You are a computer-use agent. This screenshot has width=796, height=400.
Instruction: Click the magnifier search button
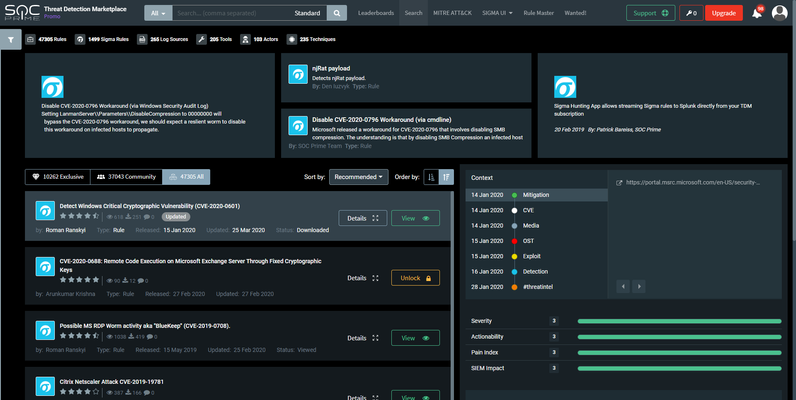click(337, 13)
